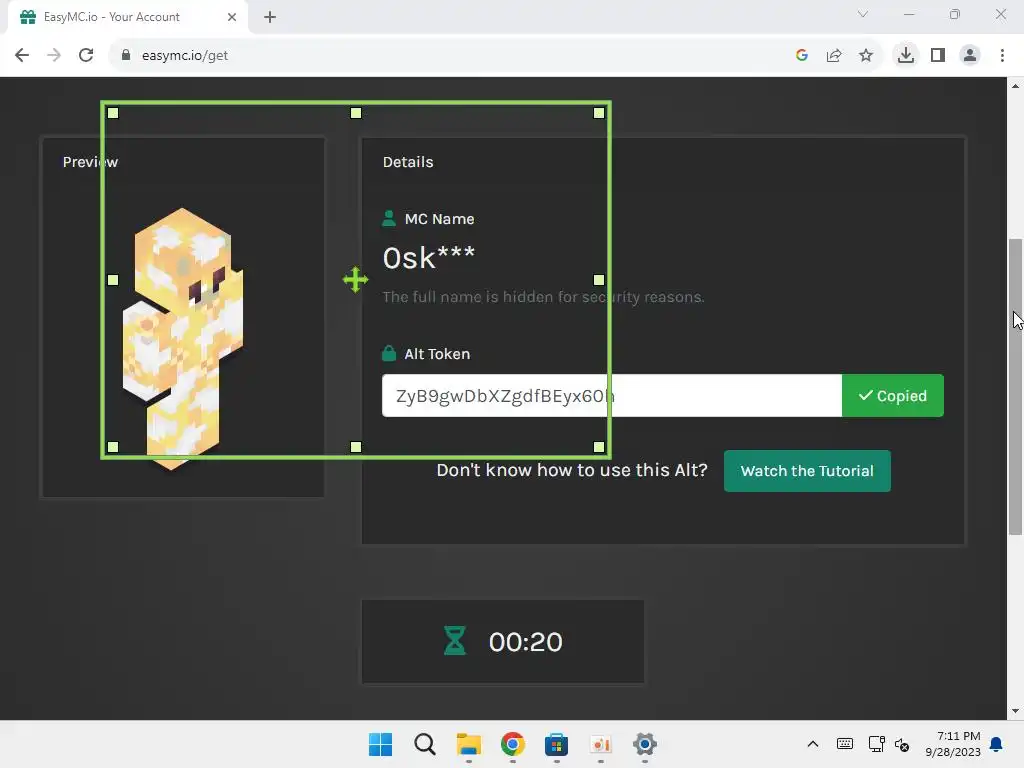
Task: Click the MC Name person icon
Action: pos(389,219)
